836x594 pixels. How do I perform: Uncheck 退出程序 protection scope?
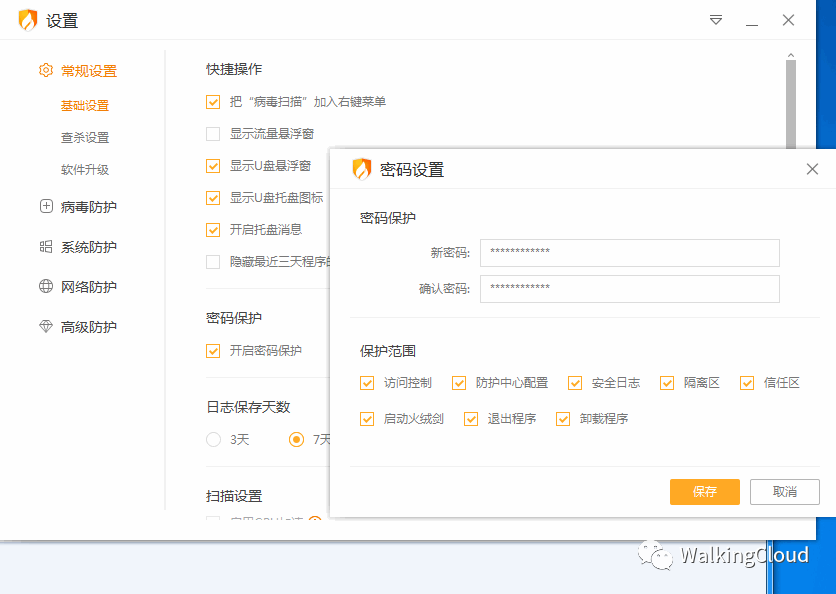click(x=471, y=419)
